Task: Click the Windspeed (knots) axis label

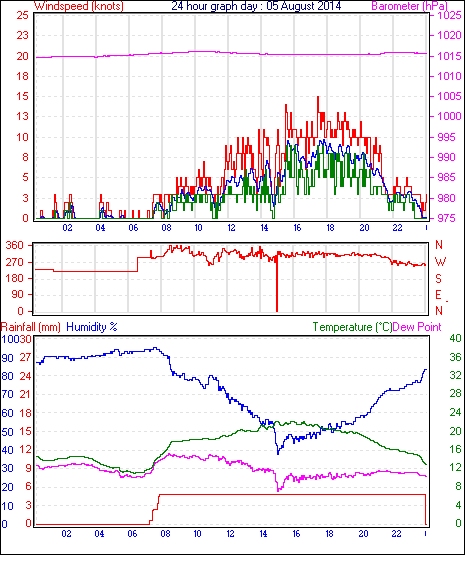Action: click(79, 6)
